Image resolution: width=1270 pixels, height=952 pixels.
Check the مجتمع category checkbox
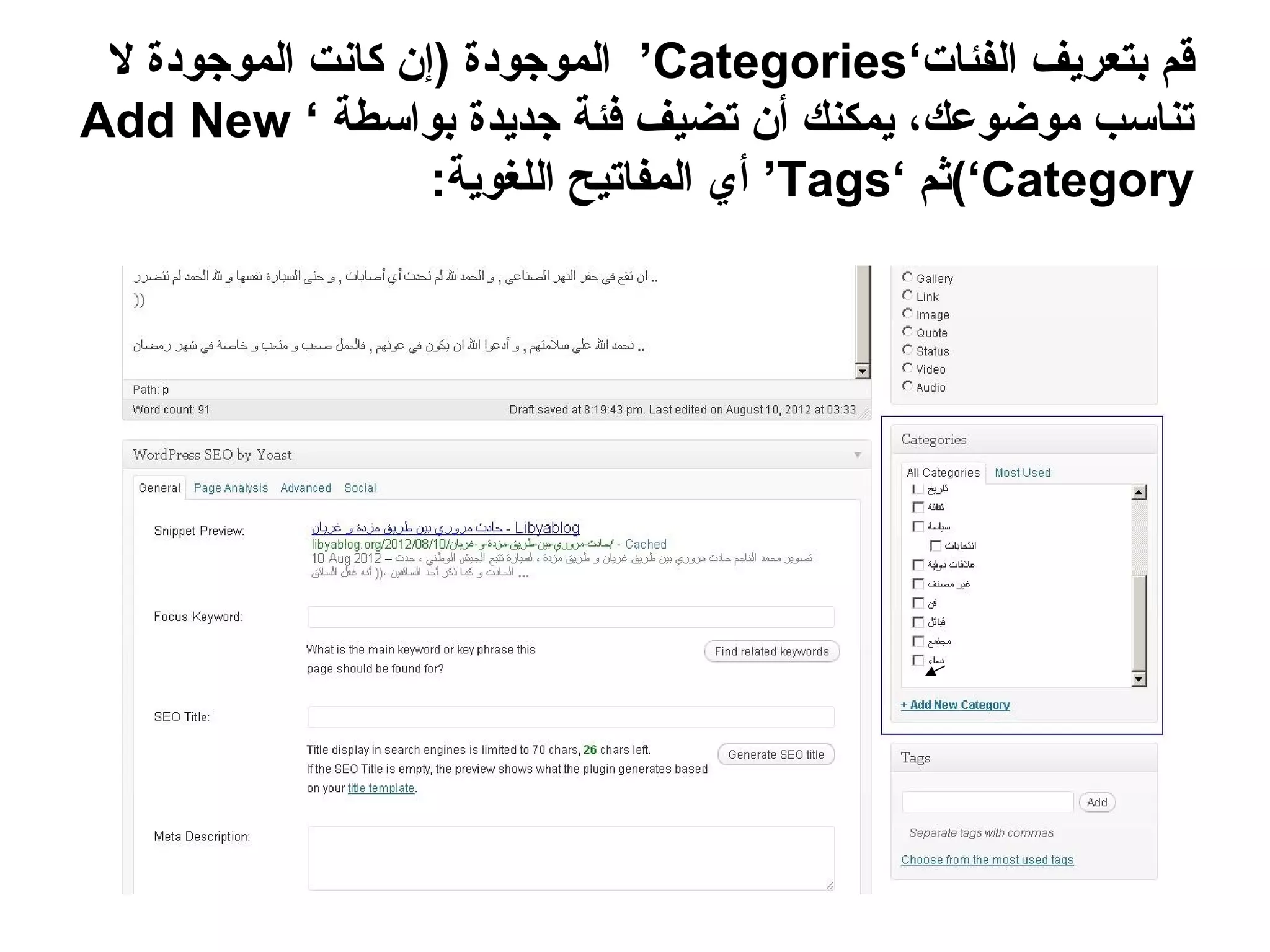[x=918, y=641]
